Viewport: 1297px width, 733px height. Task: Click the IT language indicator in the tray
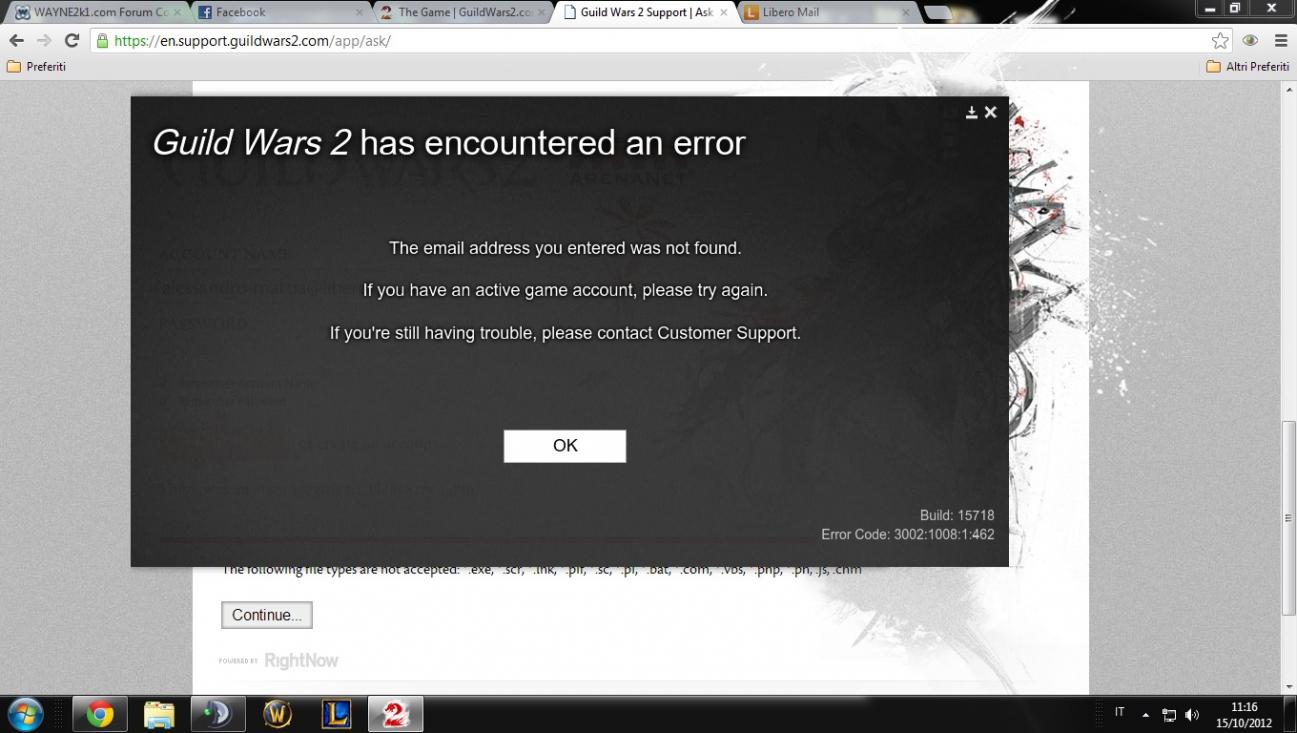[x=1119, y=713]
